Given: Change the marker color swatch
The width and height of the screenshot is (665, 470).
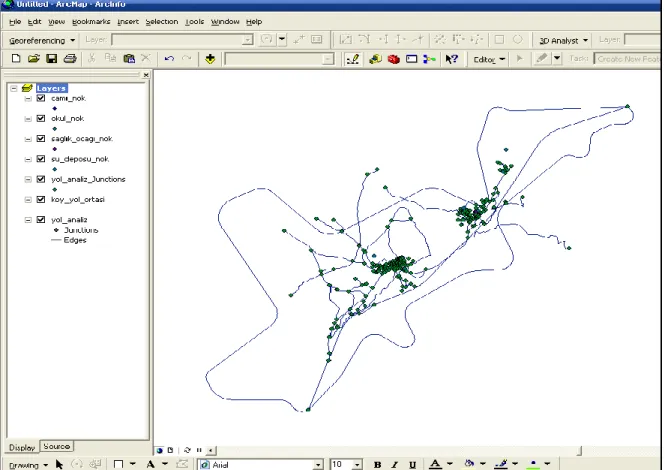Looking at the screenshot, I should tap(533, 464).
